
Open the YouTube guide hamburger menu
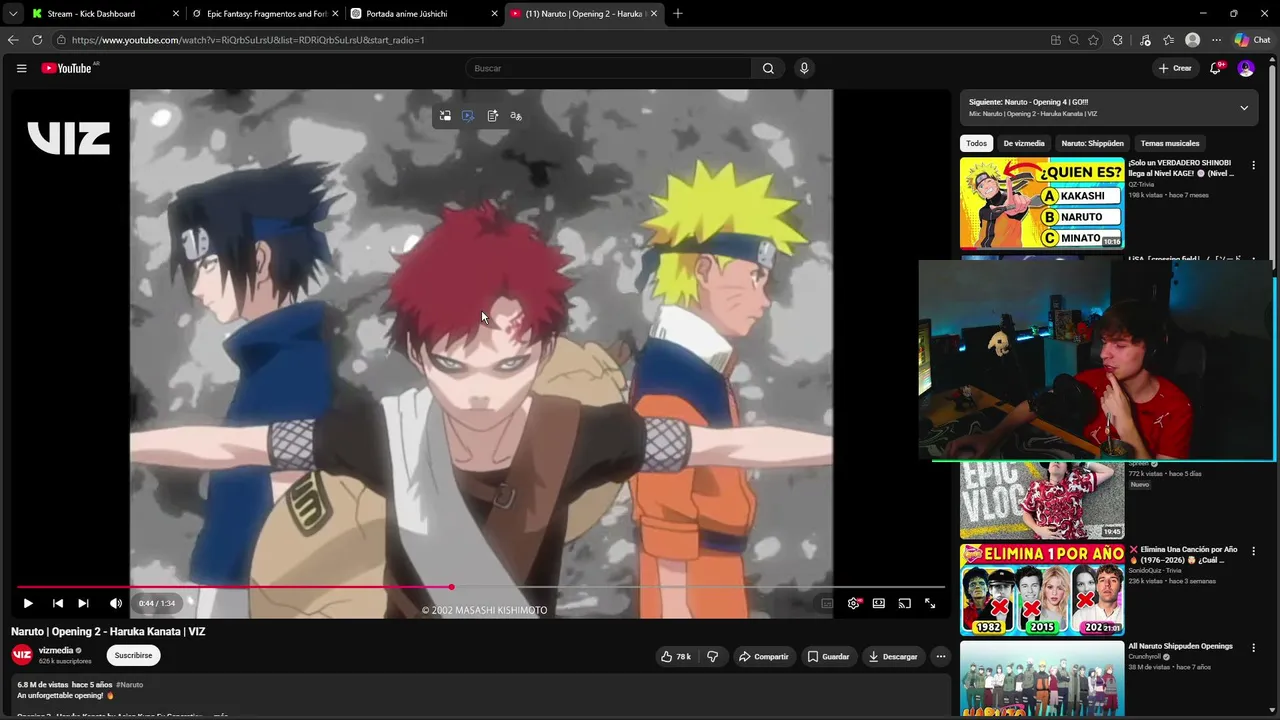pyautogui.click(x=21, y=68)
